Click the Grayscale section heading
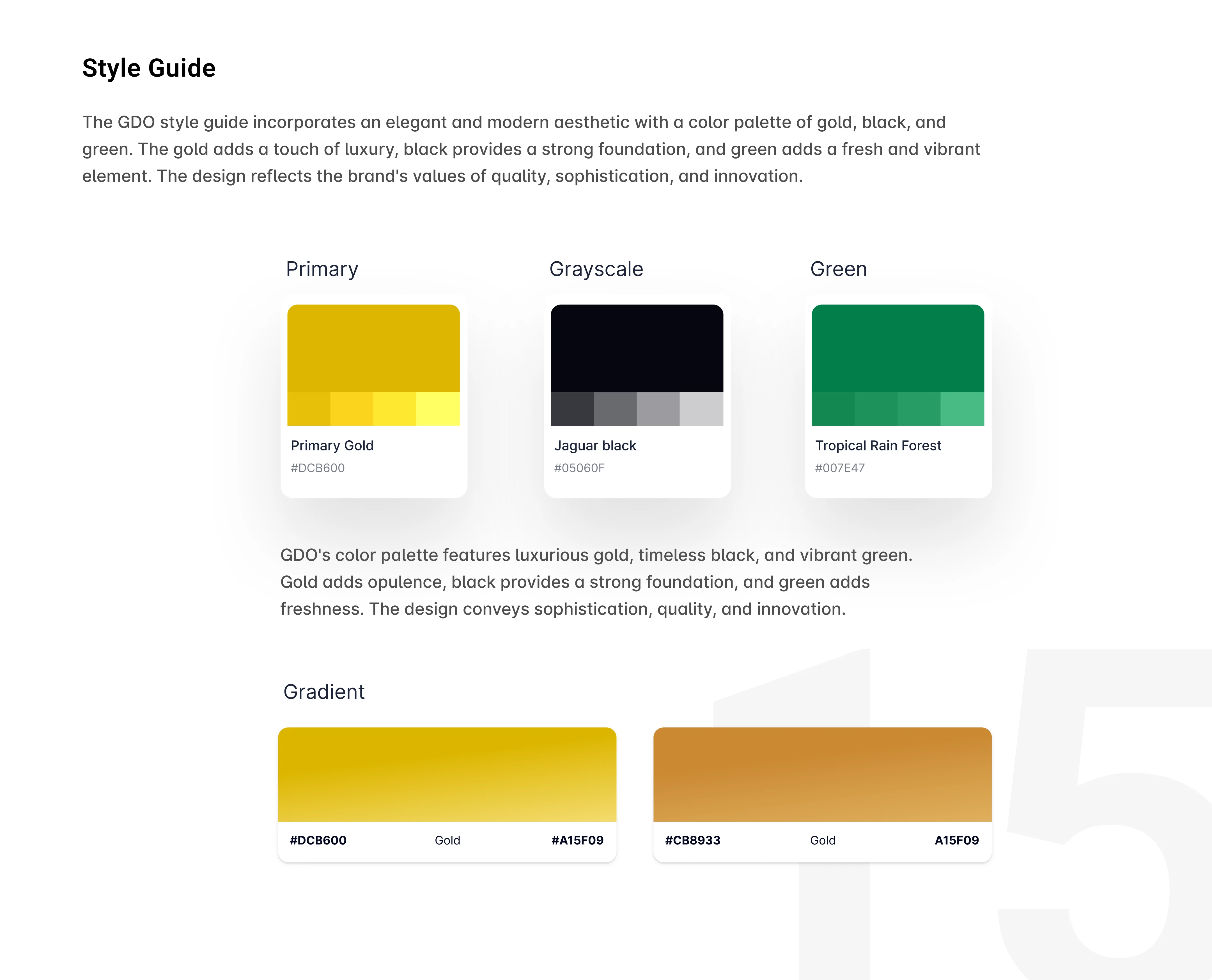Viewport: 1212px width, 980px height. (596, 269)
